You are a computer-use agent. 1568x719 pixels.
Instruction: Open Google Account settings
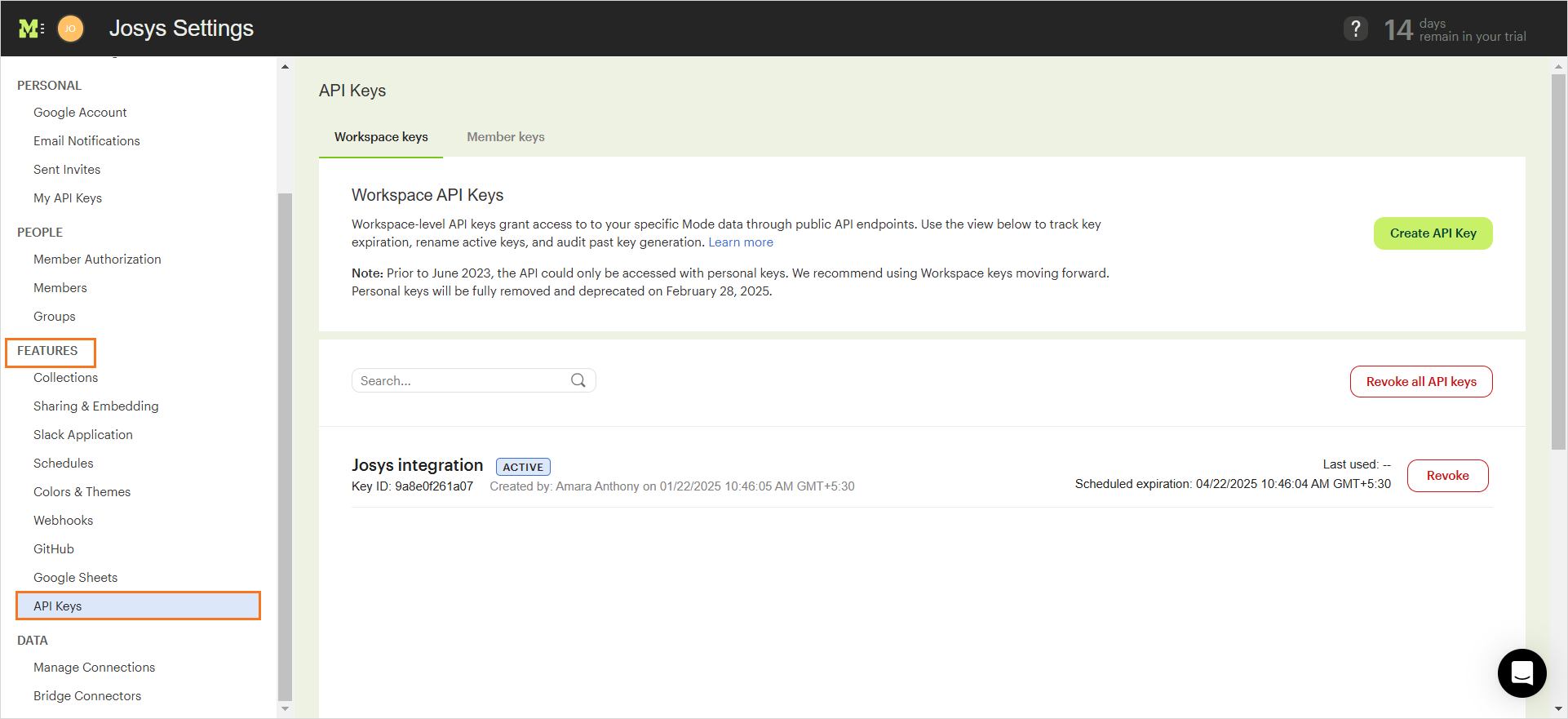(x=80, y=113)
